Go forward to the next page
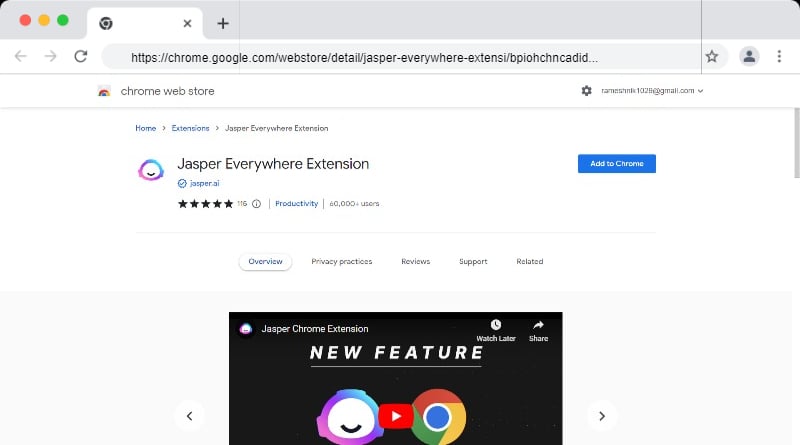Image resolution: width=800 pixels, height=445 pixels. click(x=51, y=56)
